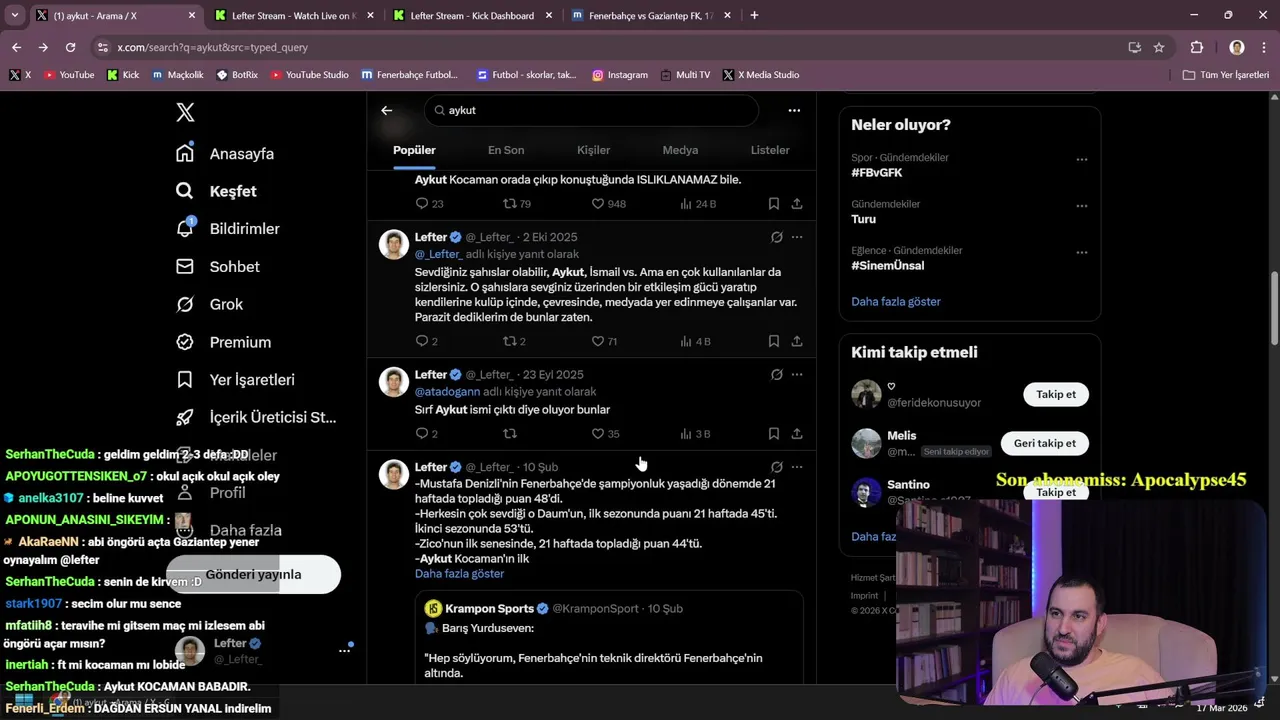Reload the browser page
Image resolution: width=1280 pixels, height=720 pixels.
pos(70,47)
